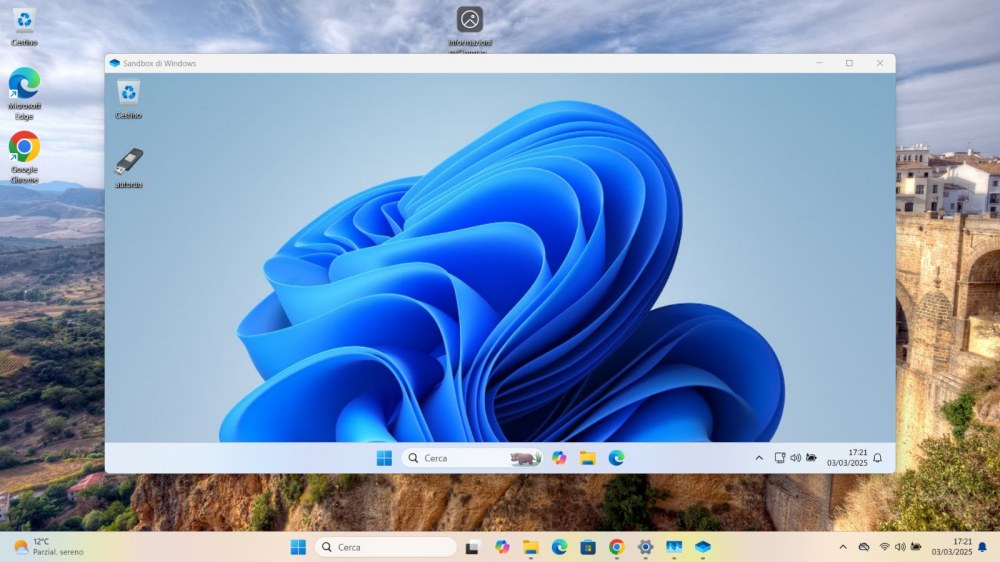Screen dimensions: 1000x562
Task: Click the speaker volume icon in the host tray
Action: click(x=901, y=547)
